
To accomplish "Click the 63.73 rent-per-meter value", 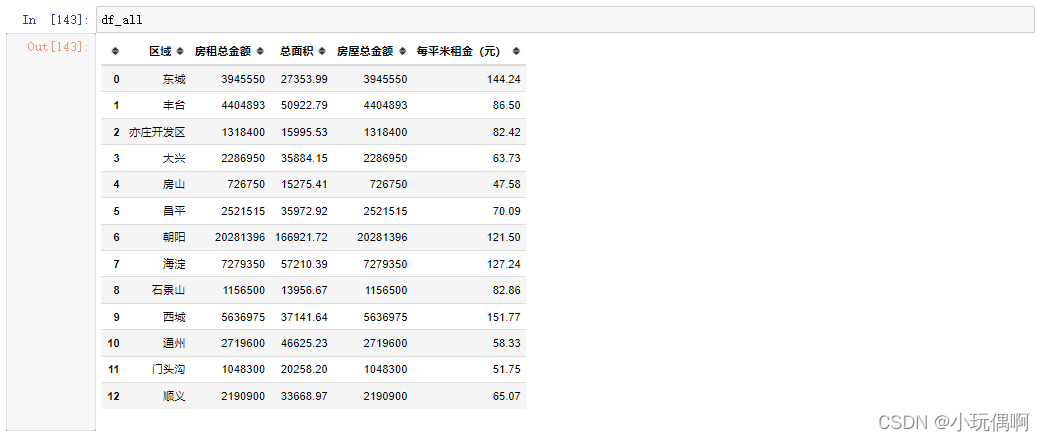I will click(507, 159).
